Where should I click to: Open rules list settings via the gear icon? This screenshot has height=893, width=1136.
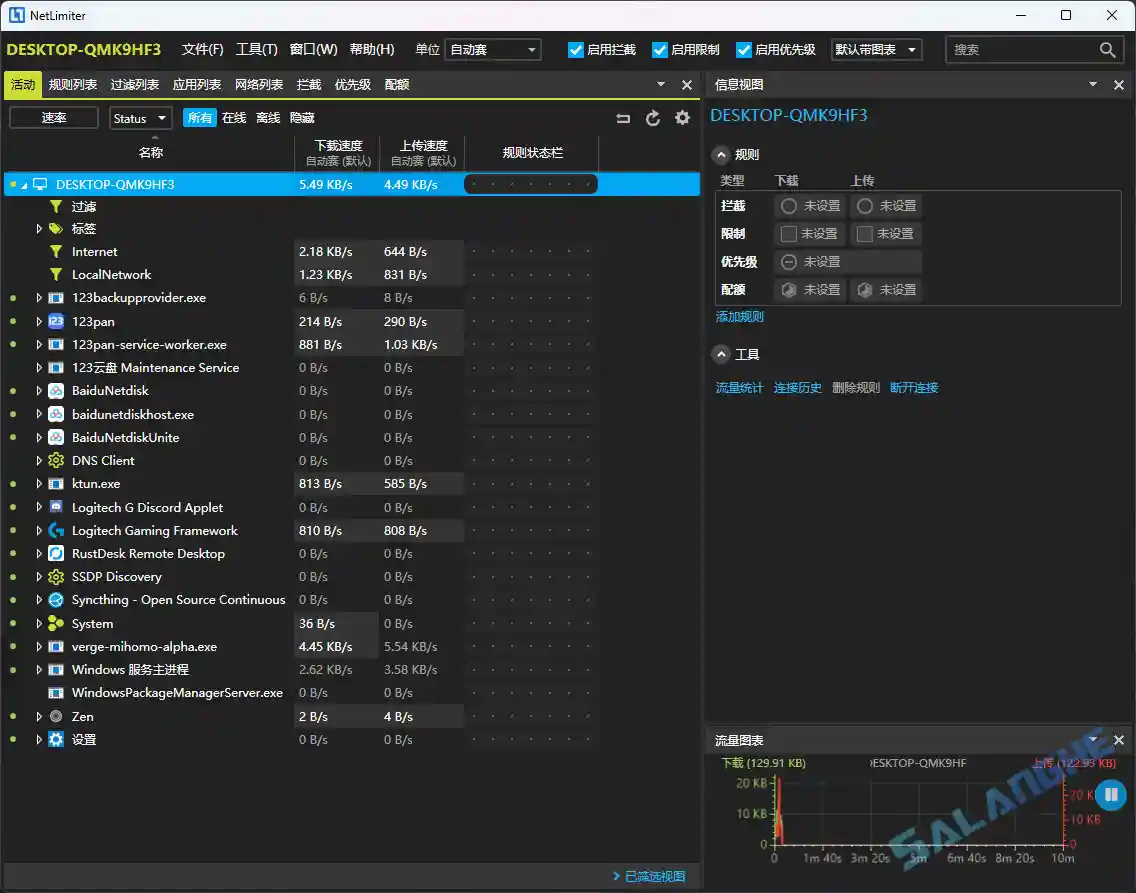(682, 117)
